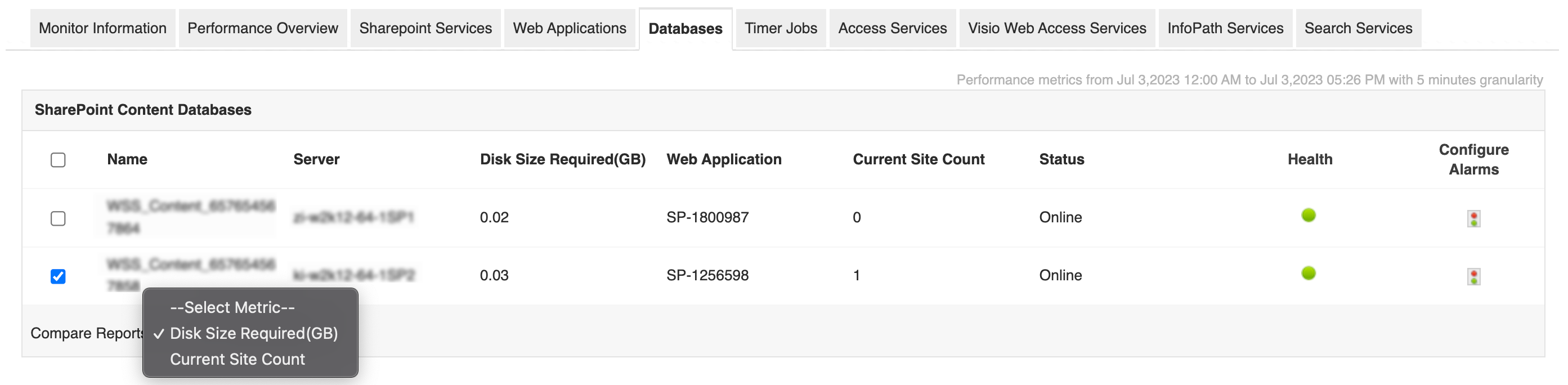Go to the Sharepoint Services tab
The image size is (1568, 385).
(425, 29)
